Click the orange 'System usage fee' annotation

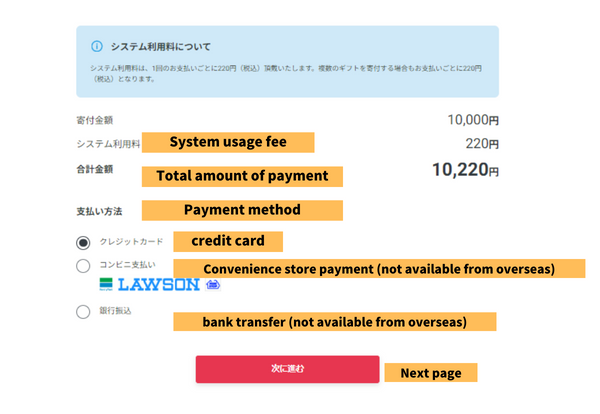point(228,142)
